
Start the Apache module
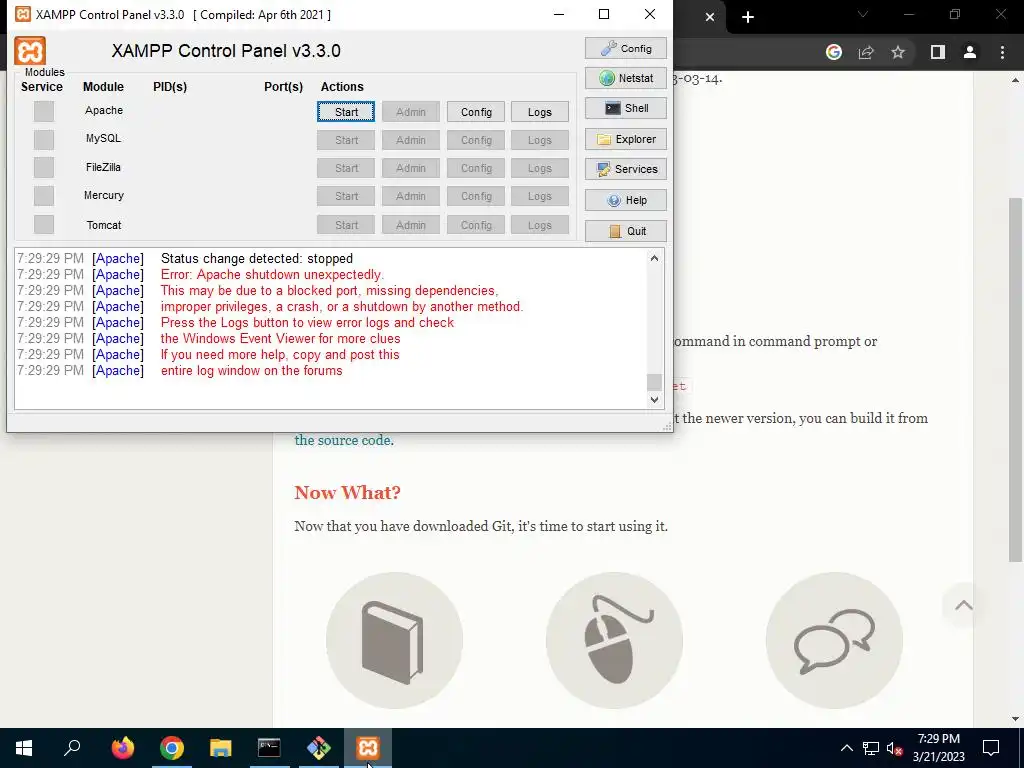pos(346,112)
